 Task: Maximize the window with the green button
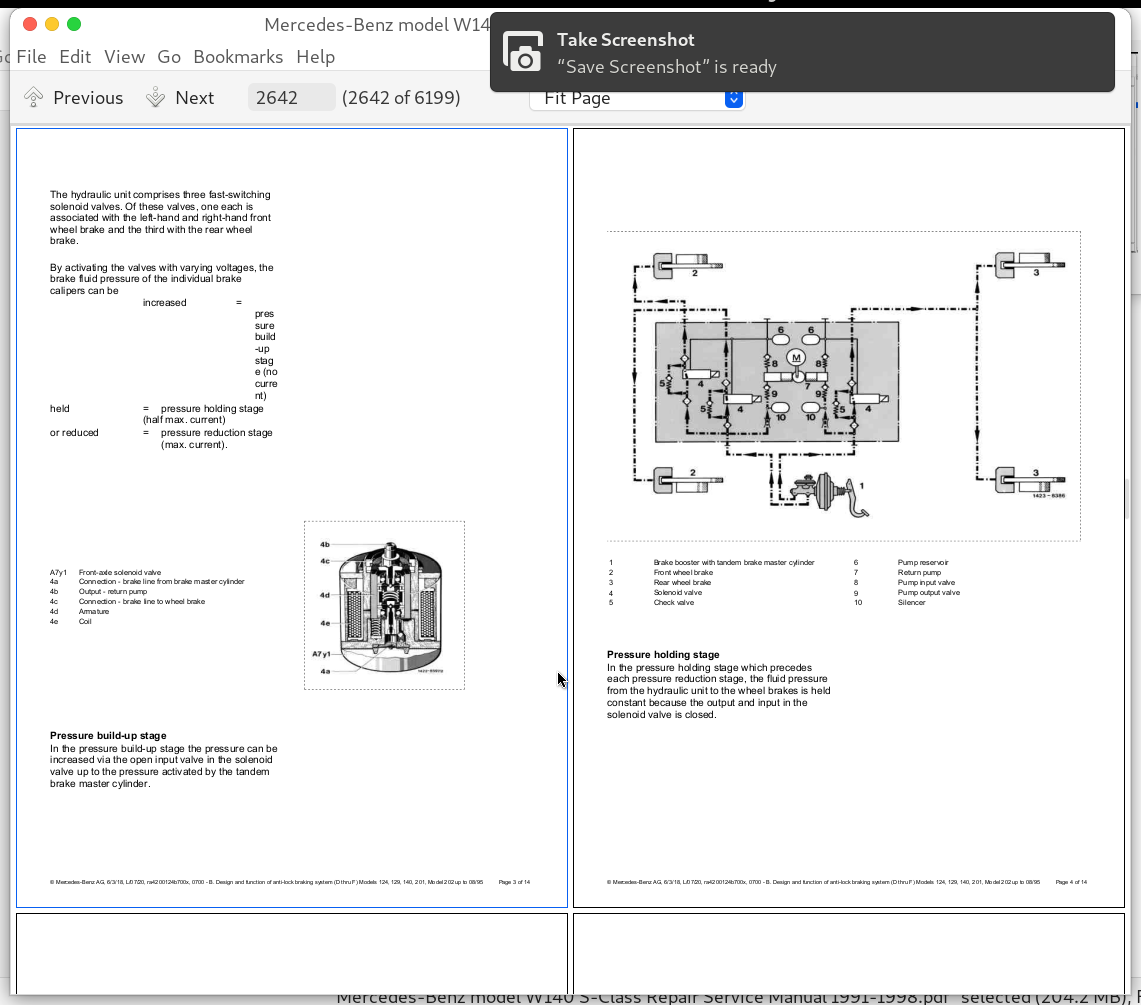[x=73, y=24]
